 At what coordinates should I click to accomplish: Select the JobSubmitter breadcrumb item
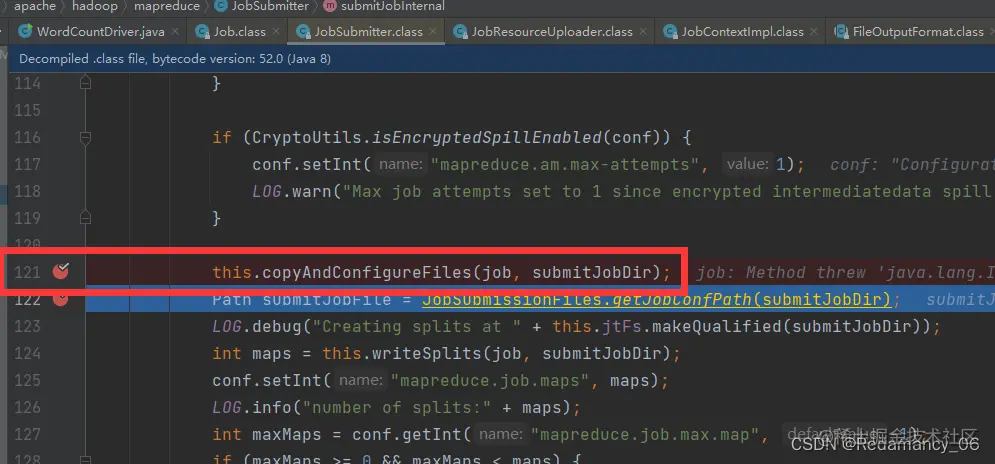coord(270,6)
